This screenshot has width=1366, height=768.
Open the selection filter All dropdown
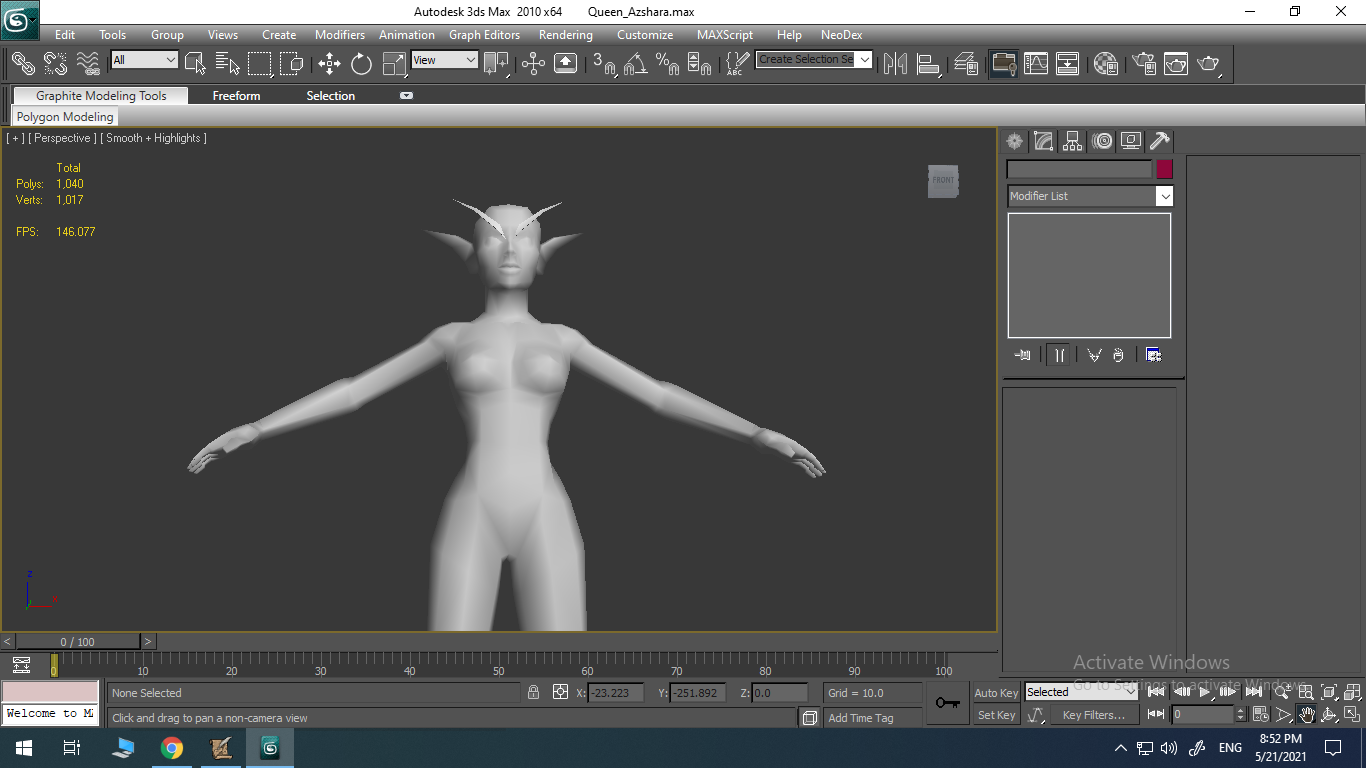point(144,60)
